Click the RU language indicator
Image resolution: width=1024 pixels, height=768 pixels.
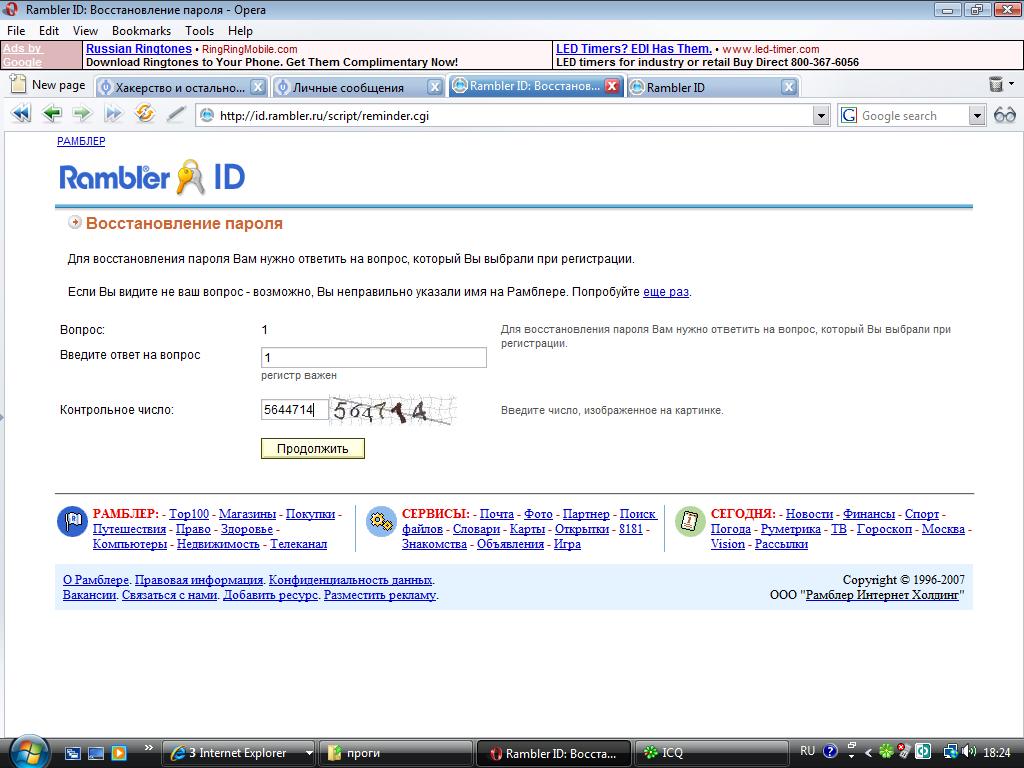(808, 751)
